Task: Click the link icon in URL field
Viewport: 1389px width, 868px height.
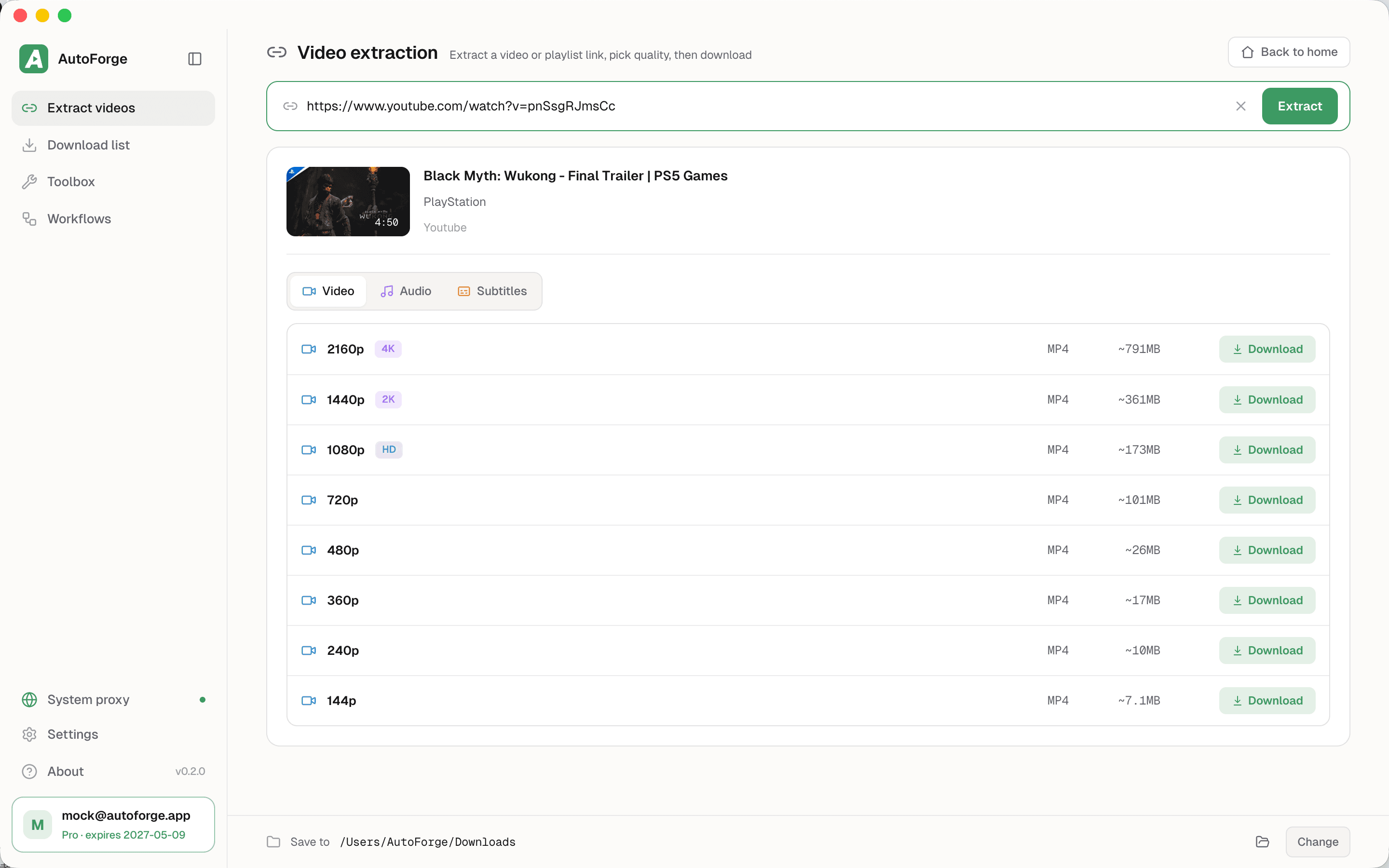Action: click(290, 106)
